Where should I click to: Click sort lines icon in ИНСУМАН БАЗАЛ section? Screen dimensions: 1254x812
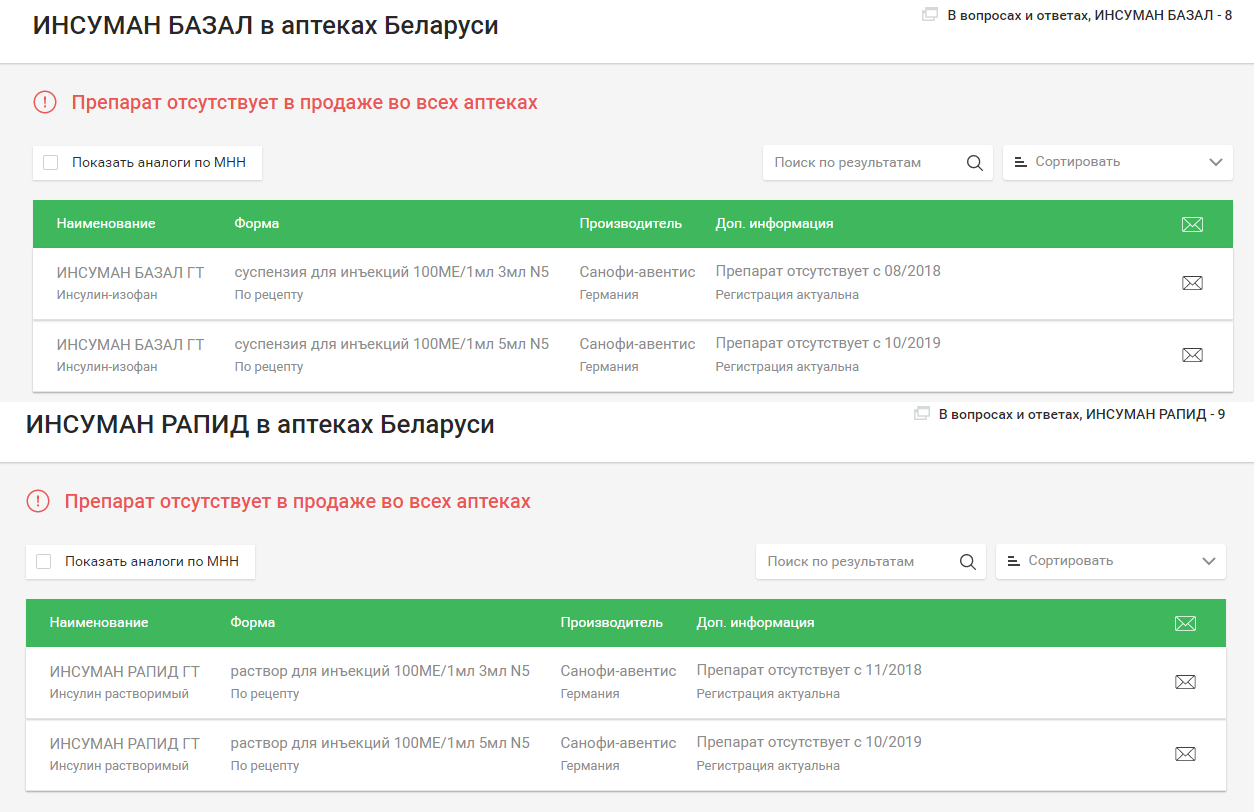coord(1021,162)
